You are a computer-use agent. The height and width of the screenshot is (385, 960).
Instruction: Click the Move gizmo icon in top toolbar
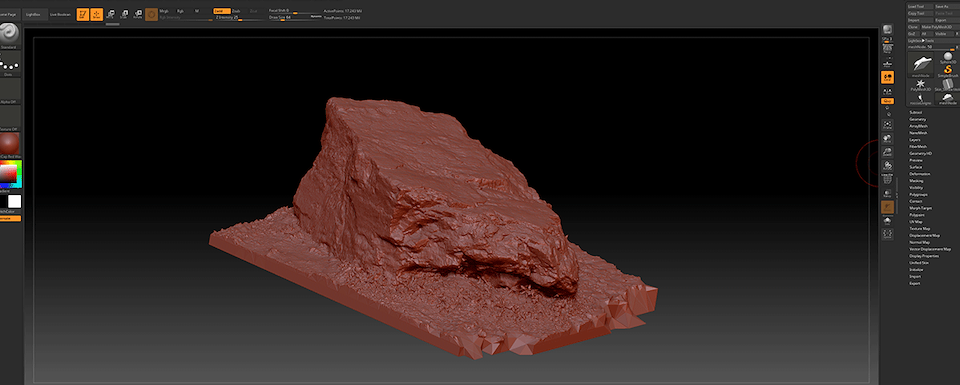point(110,13)
